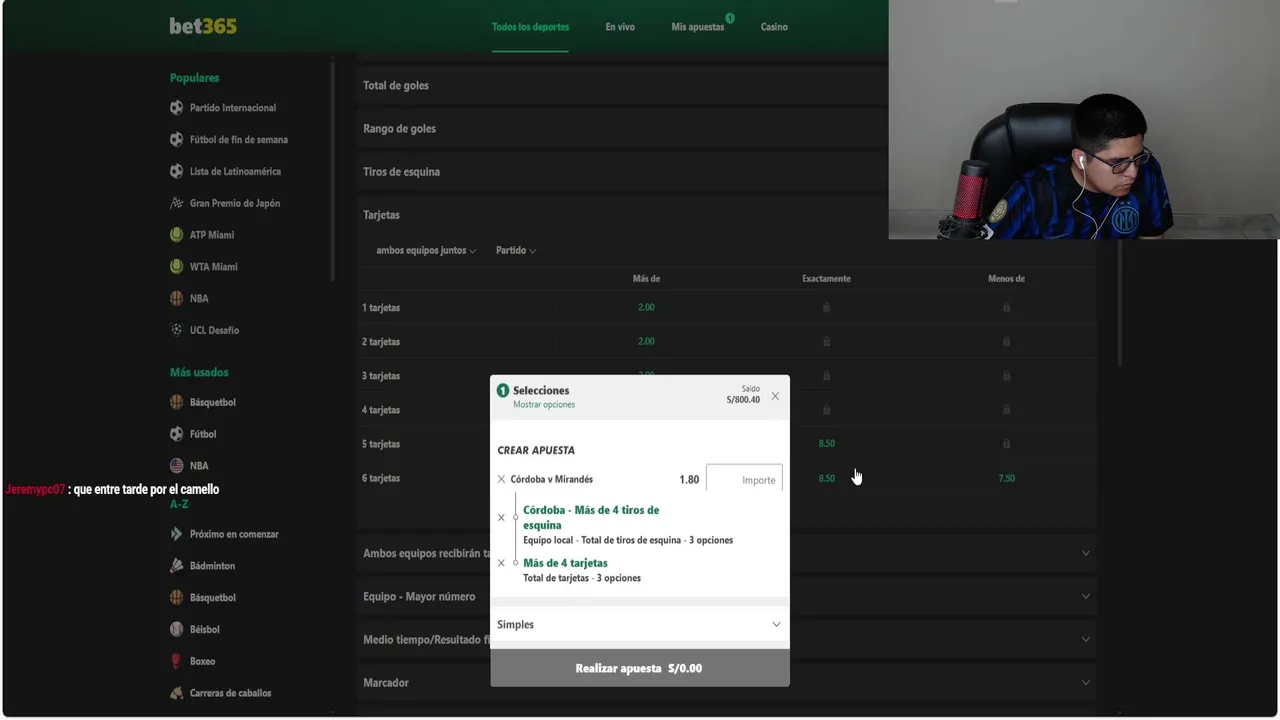
Task: Go to Casino tab
Action: (x=774, y=27)
